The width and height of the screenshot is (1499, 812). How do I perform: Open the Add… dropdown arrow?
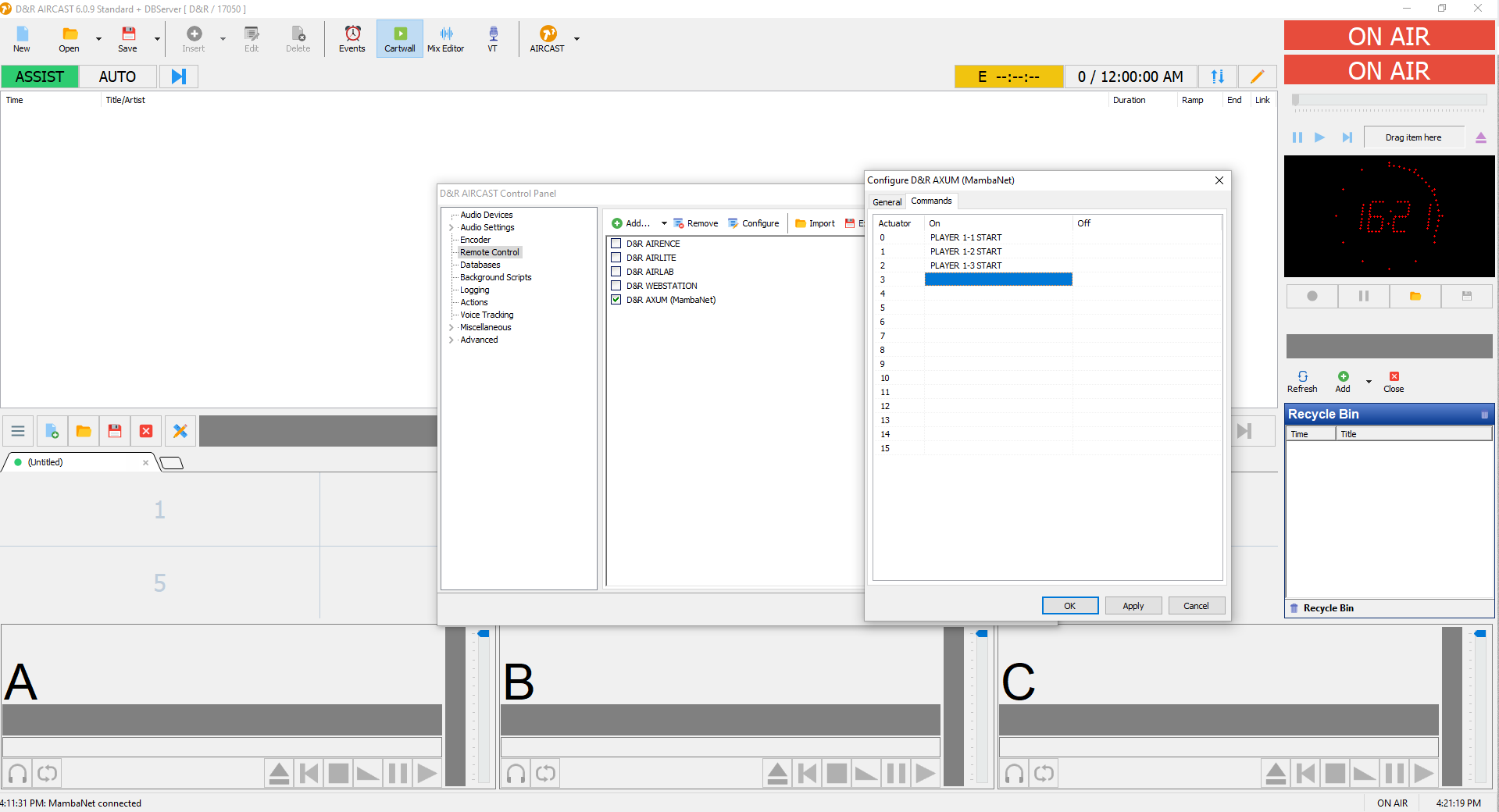click(664, 223)
